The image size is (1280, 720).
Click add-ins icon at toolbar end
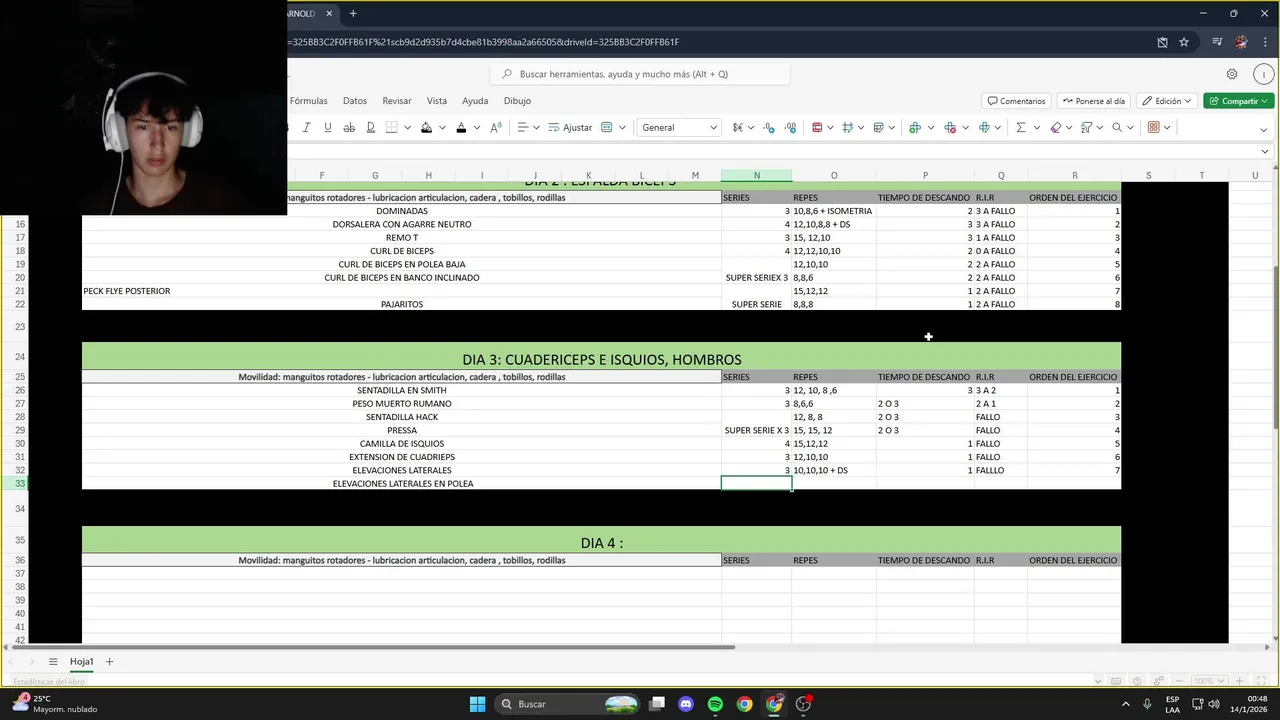1153,128
